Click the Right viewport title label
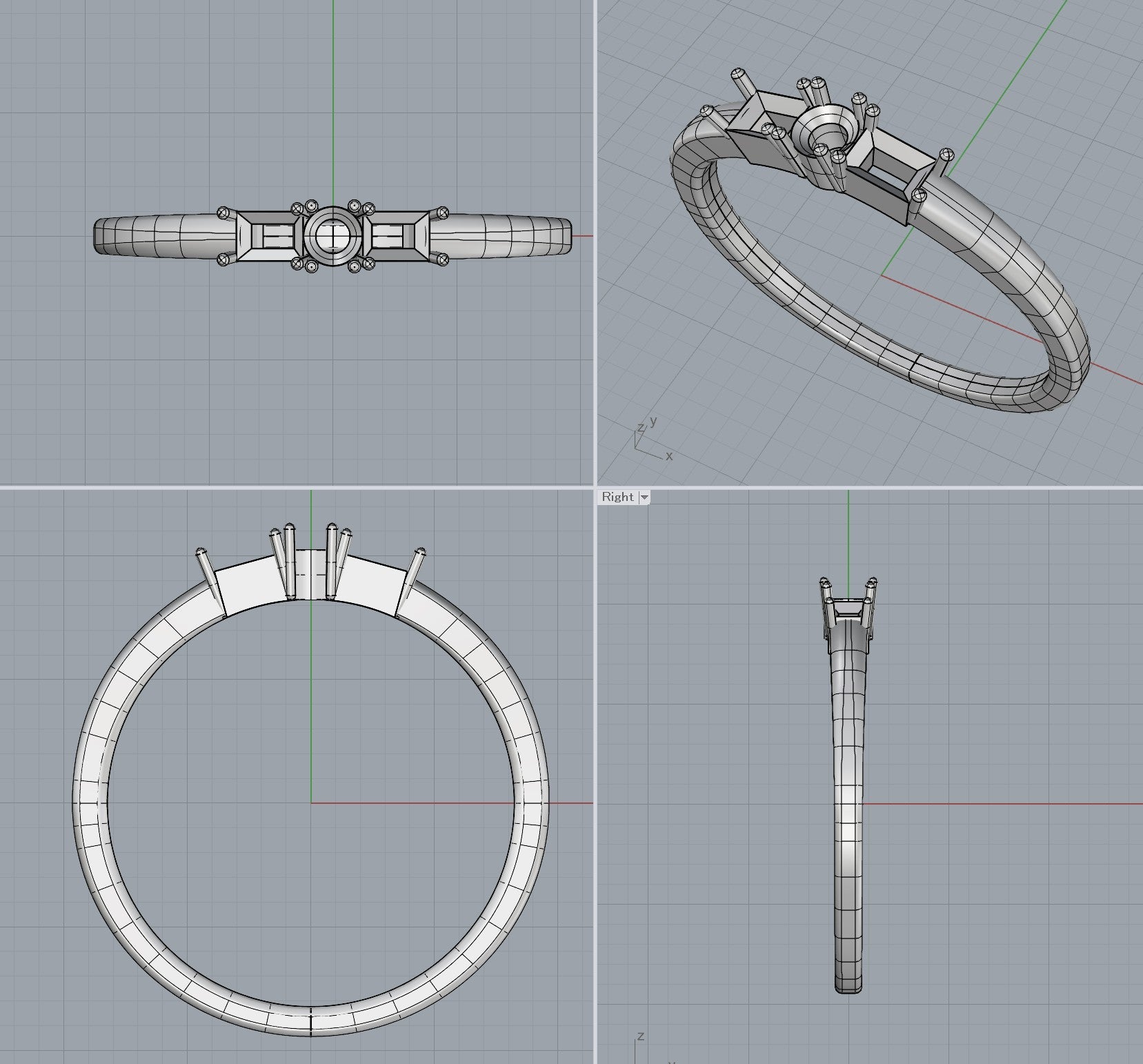 [617, 497]
